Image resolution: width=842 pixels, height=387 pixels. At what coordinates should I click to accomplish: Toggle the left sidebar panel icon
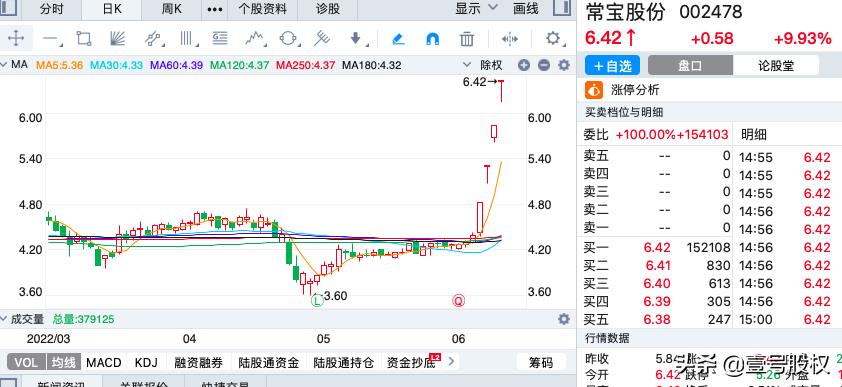(8, 7)
